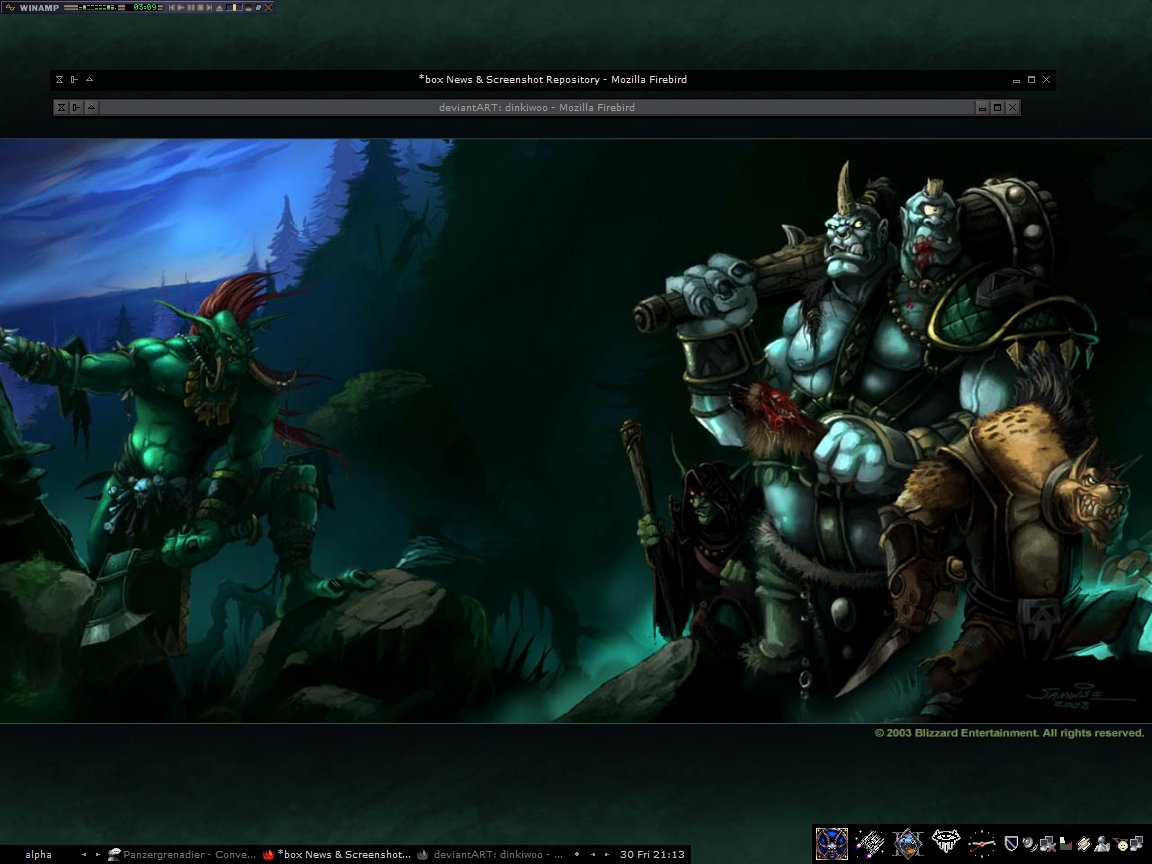Open the diagonal plug tray icon

click(x=1083, y=844)
